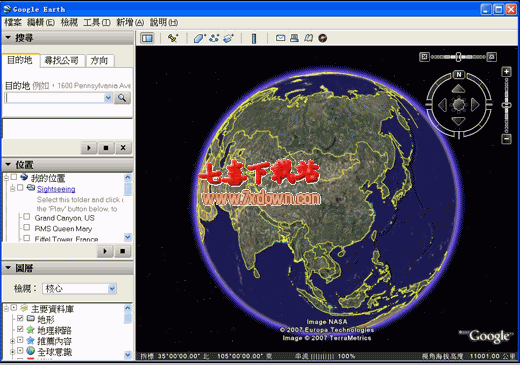Click the compass up arrow
Viewport: 520px width, 365px height.
click(x=459, y=89)
